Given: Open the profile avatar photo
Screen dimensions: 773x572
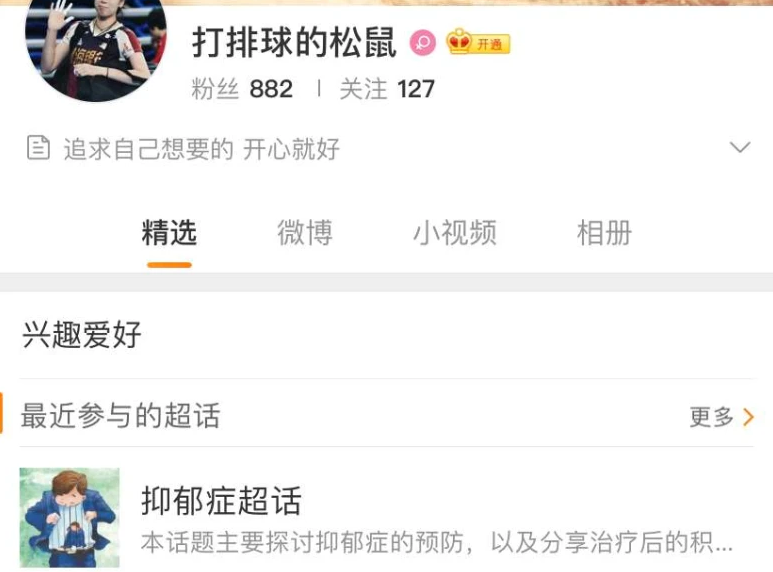Looking at the screenshot, I should pos(96,47).
